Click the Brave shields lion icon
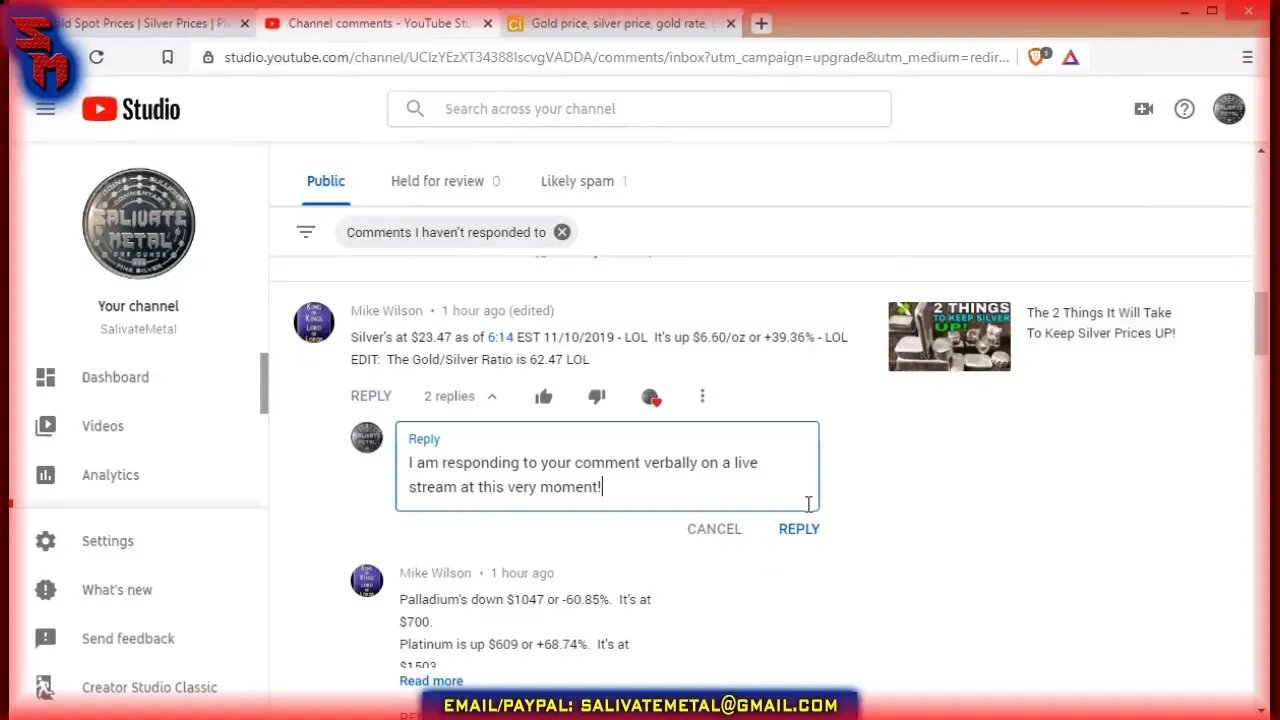 [1036, 57]
